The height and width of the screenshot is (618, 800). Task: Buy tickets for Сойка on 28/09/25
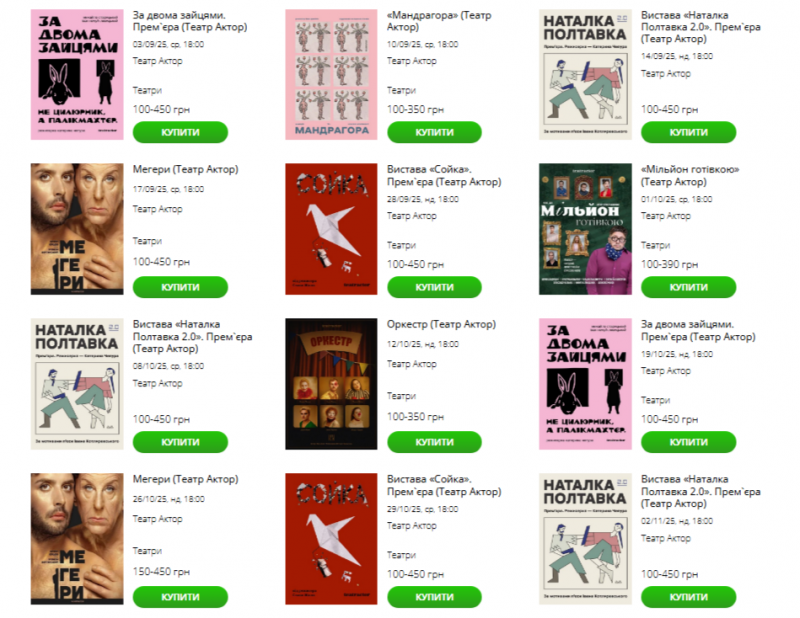tap(434, 287)
